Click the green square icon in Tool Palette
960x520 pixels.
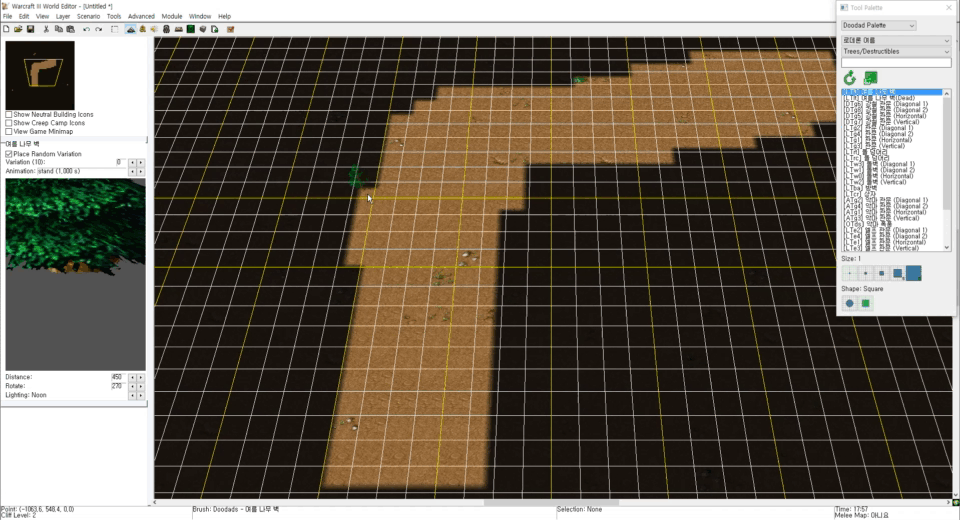[x=870, y=78]
